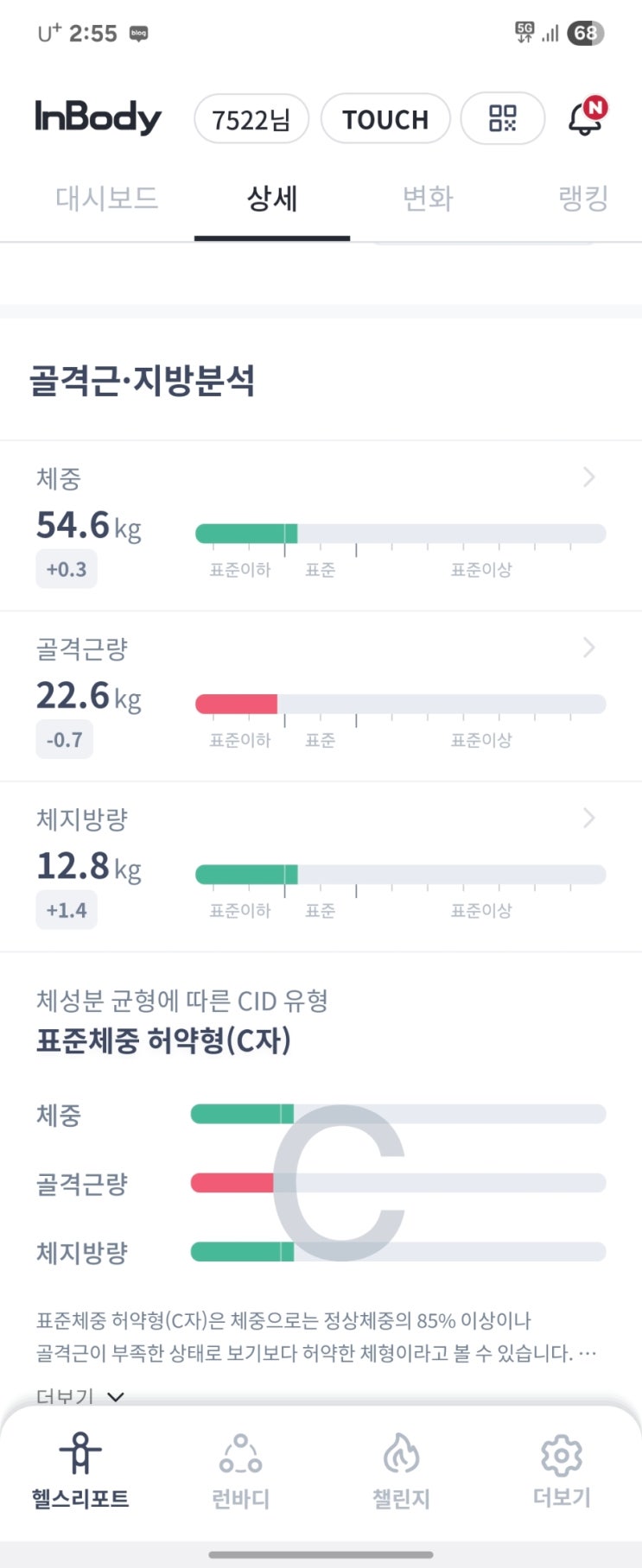Tap the InBody logo
This screenshot has height=1568, width=642.
98,117
